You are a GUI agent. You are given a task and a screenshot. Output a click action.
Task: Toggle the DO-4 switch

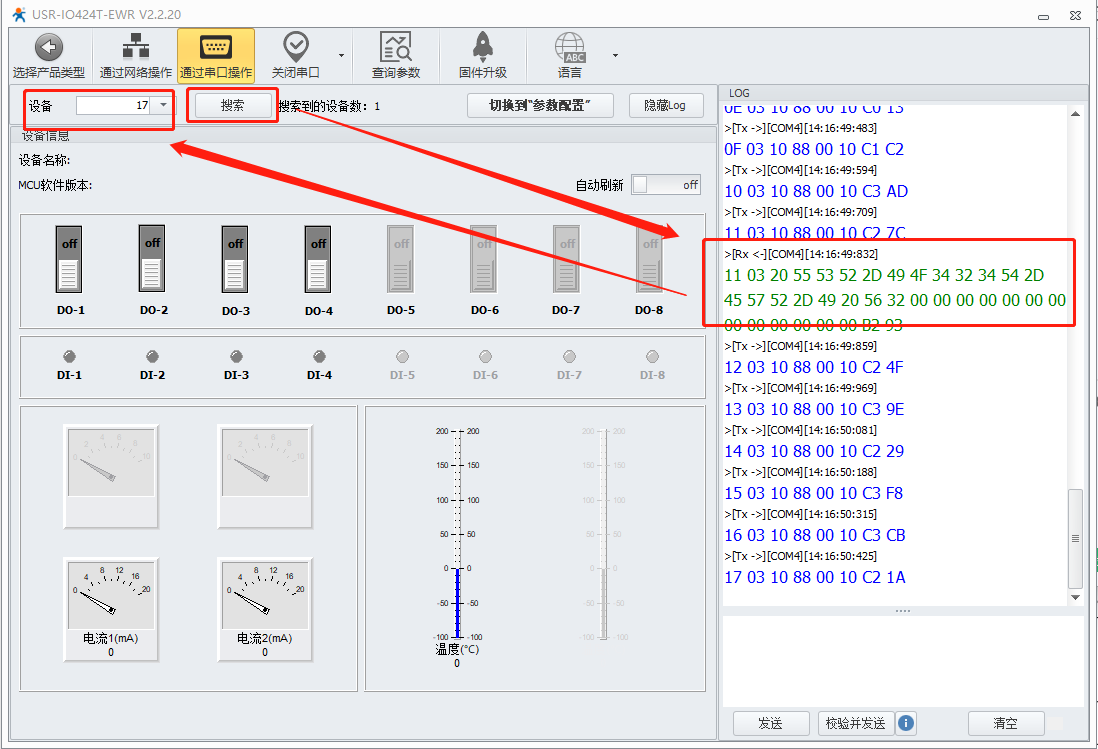click(318, 259)
